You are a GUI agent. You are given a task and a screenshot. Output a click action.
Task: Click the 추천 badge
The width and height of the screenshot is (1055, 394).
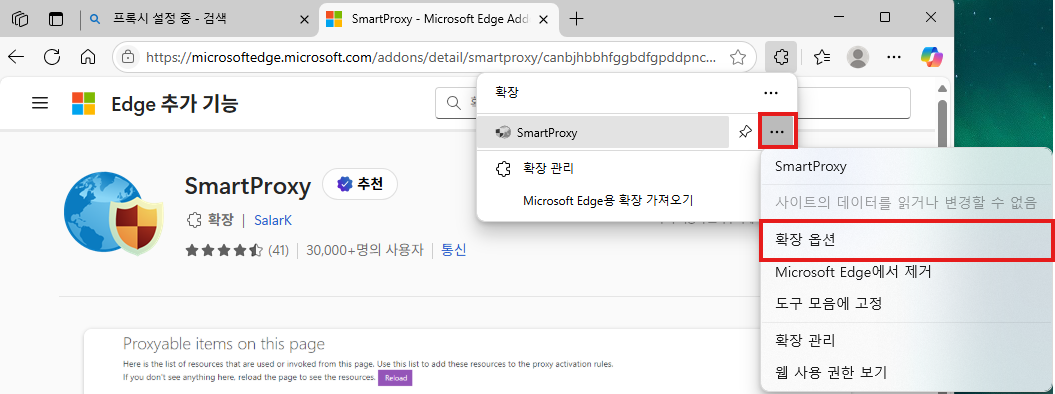pyautogui.click(x=360, y=184)
